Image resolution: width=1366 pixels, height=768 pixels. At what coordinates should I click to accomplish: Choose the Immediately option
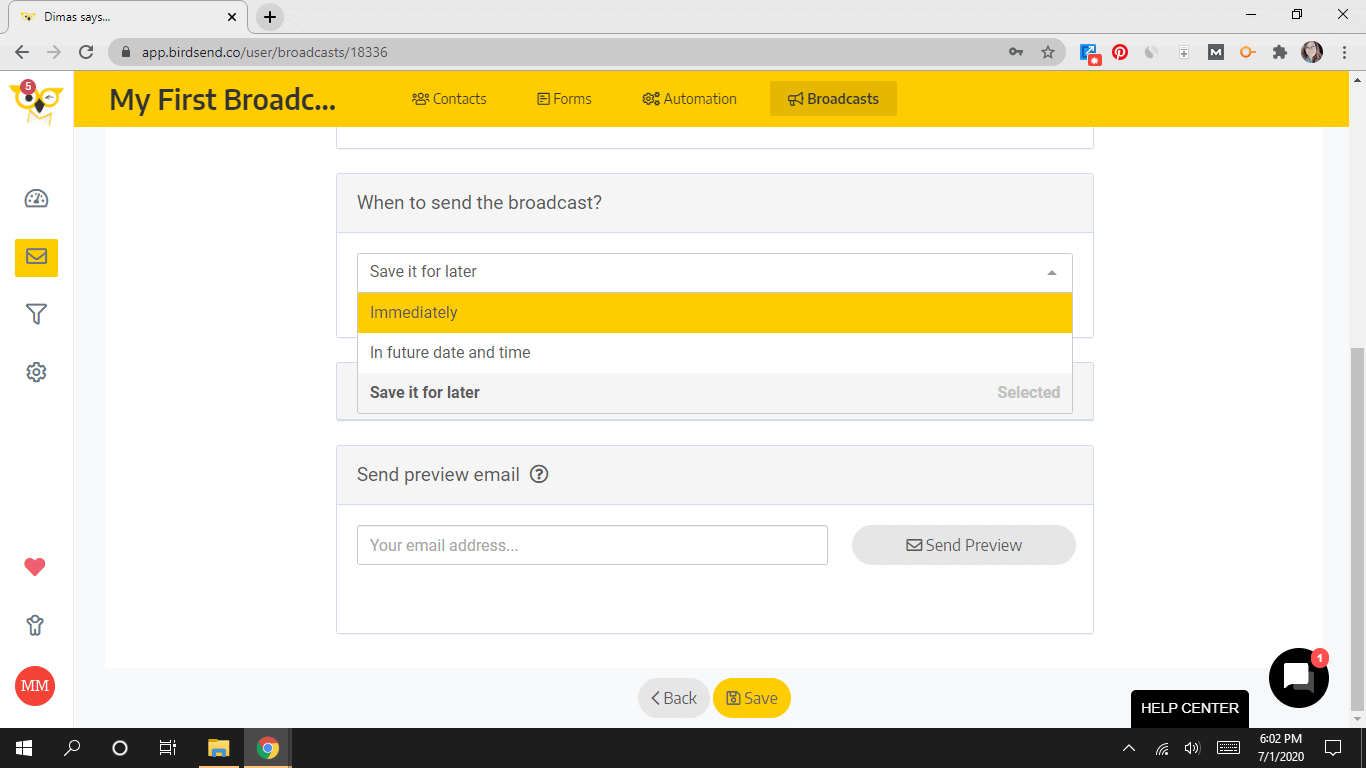coord(714,312)
